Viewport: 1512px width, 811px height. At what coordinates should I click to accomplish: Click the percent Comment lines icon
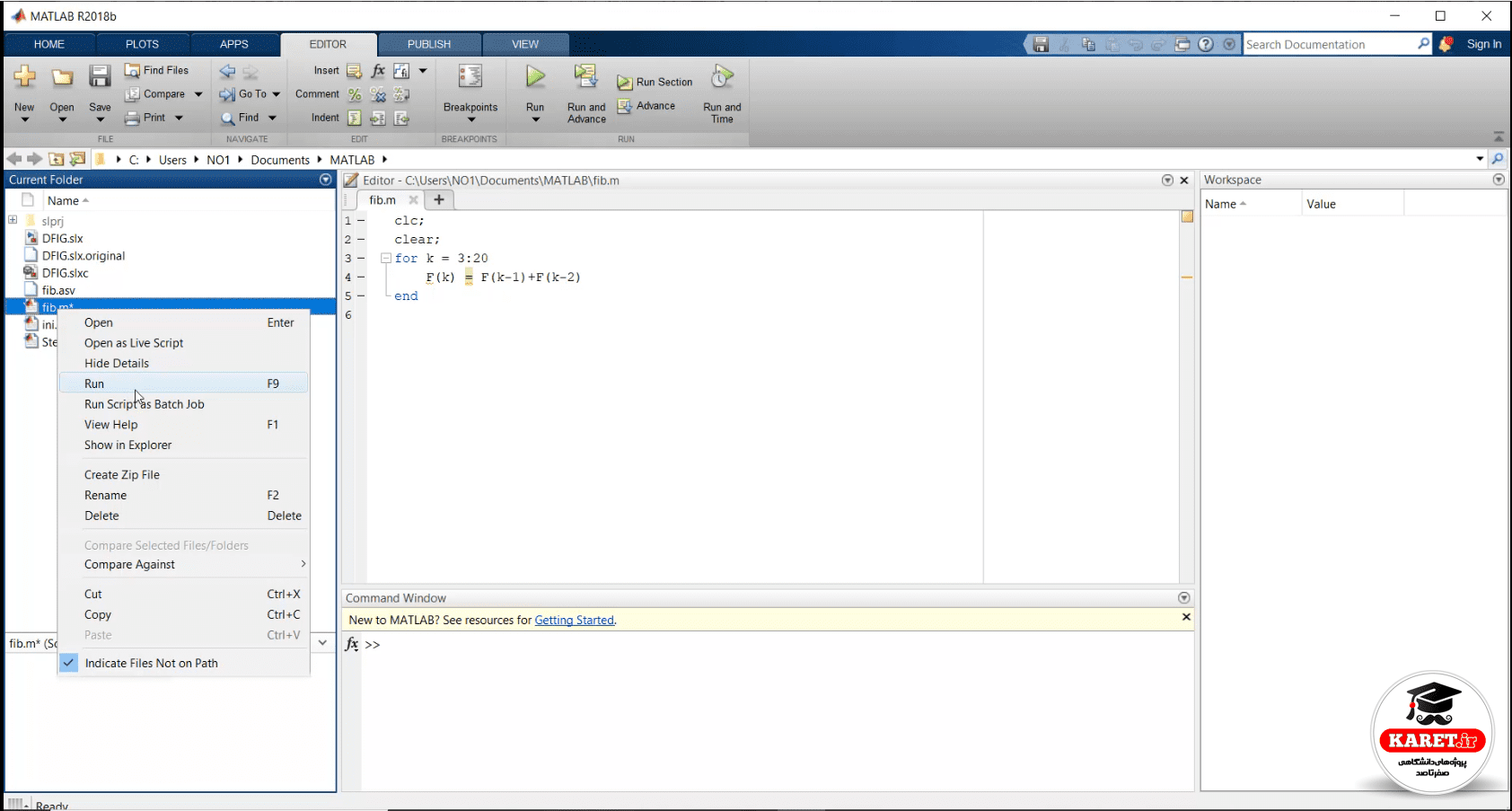[354, 94]
